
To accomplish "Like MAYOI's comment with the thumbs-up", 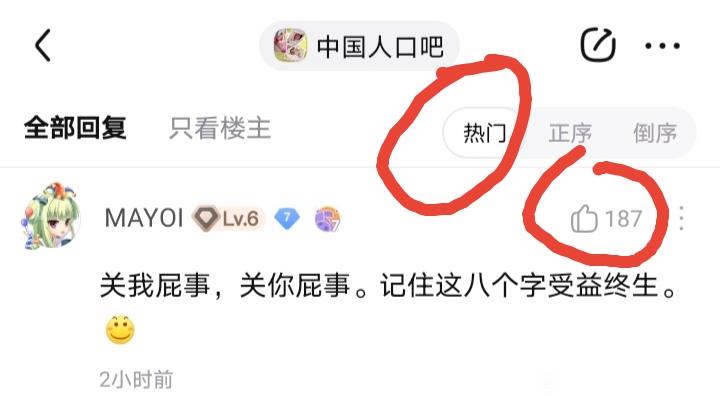I will [584, 218].
